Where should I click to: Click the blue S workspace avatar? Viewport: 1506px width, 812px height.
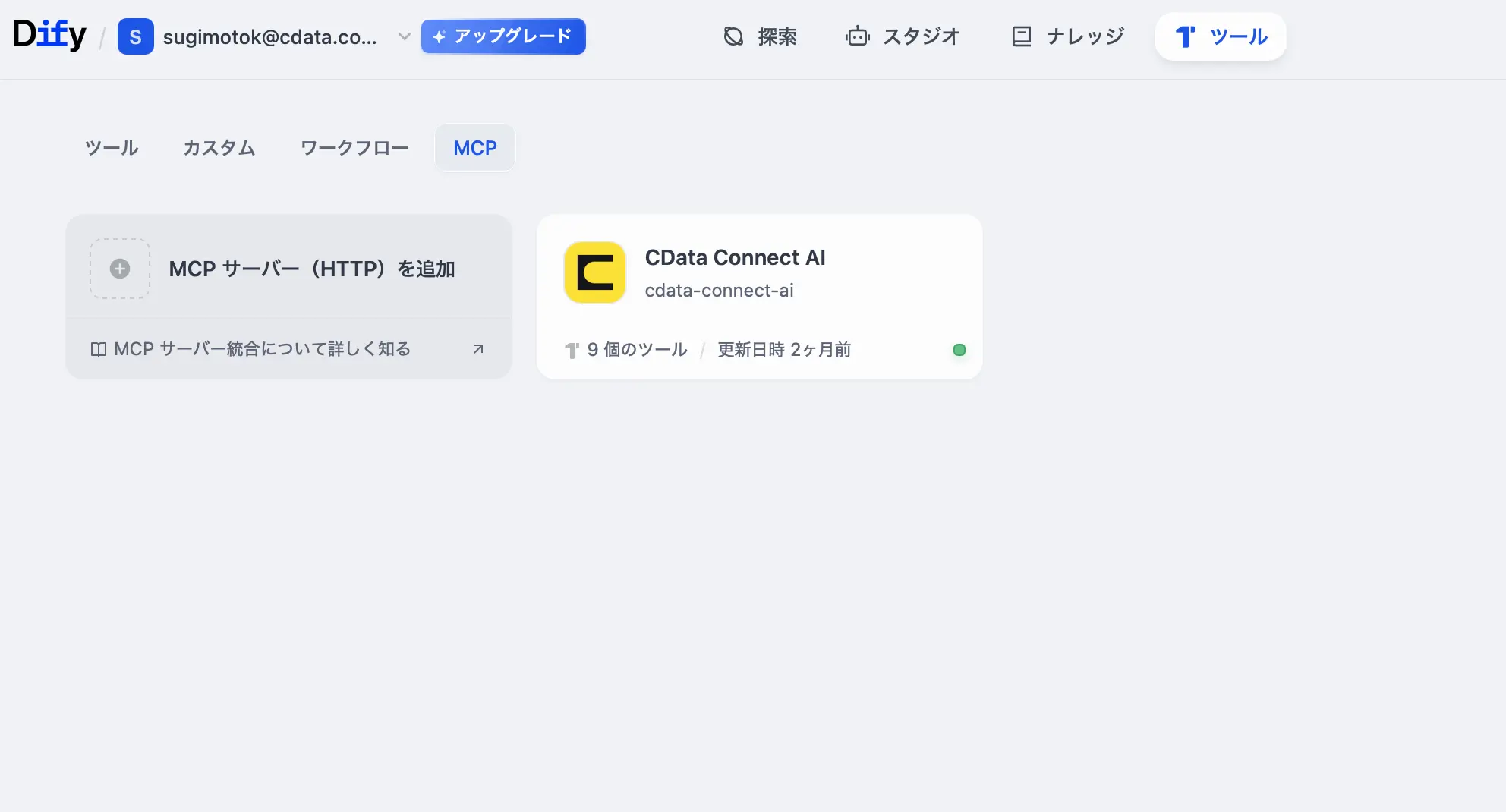pos(136,36)
